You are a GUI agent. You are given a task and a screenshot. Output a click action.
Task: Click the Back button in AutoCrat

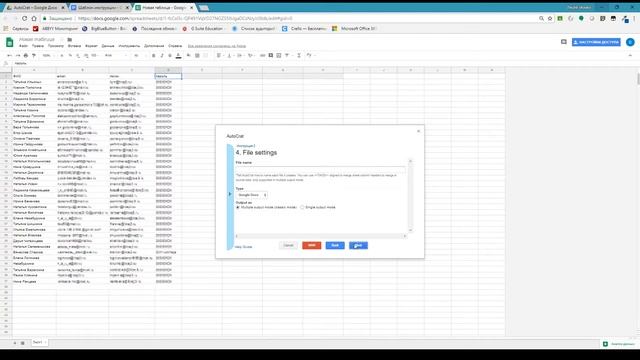335,245
